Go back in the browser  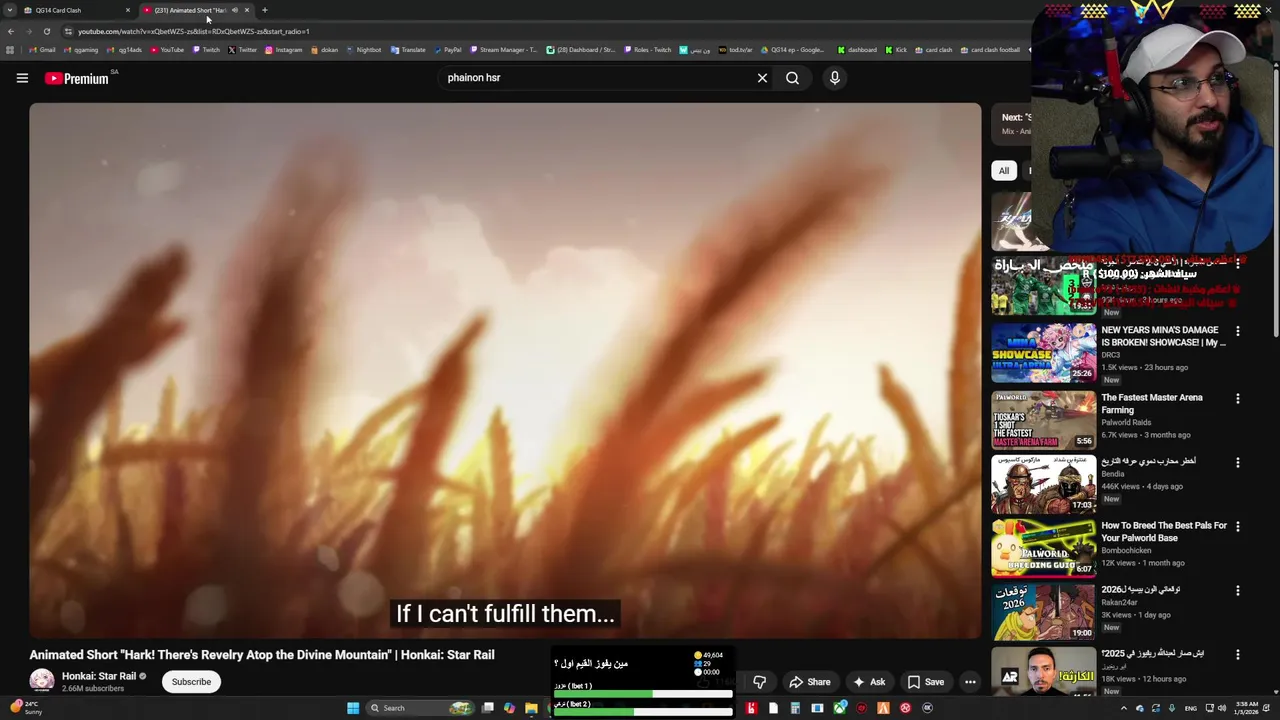pyautogui.click(x=11, y=31)
